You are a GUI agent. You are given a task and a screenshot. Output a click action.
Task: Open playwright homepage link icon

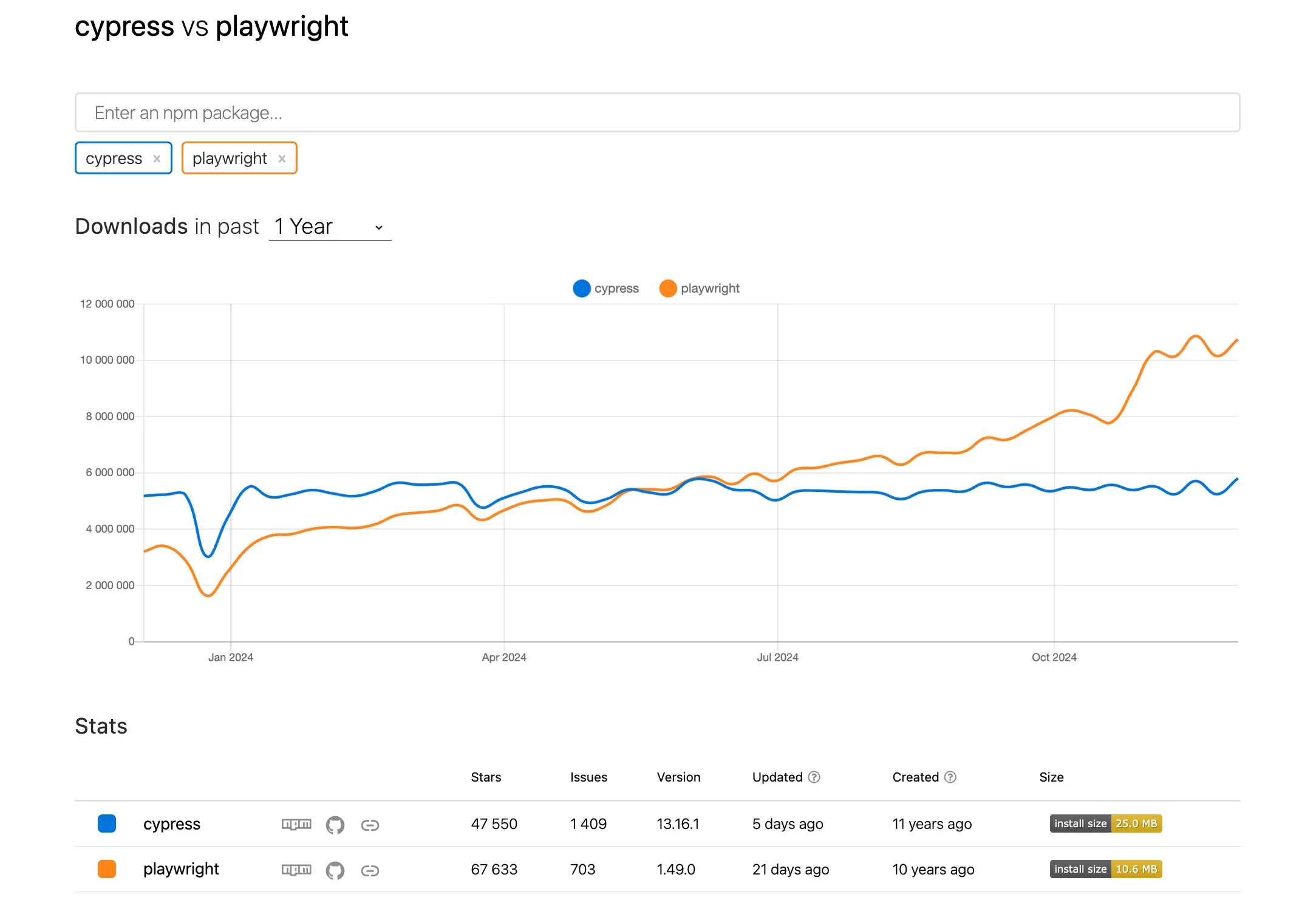coord(370,870)
